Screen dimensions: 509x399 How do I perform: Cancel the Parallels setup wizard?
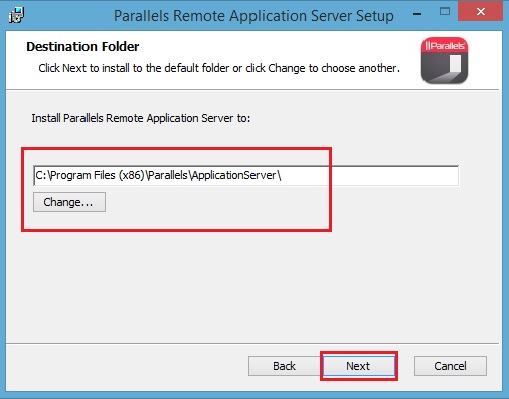tap(450, 366)
